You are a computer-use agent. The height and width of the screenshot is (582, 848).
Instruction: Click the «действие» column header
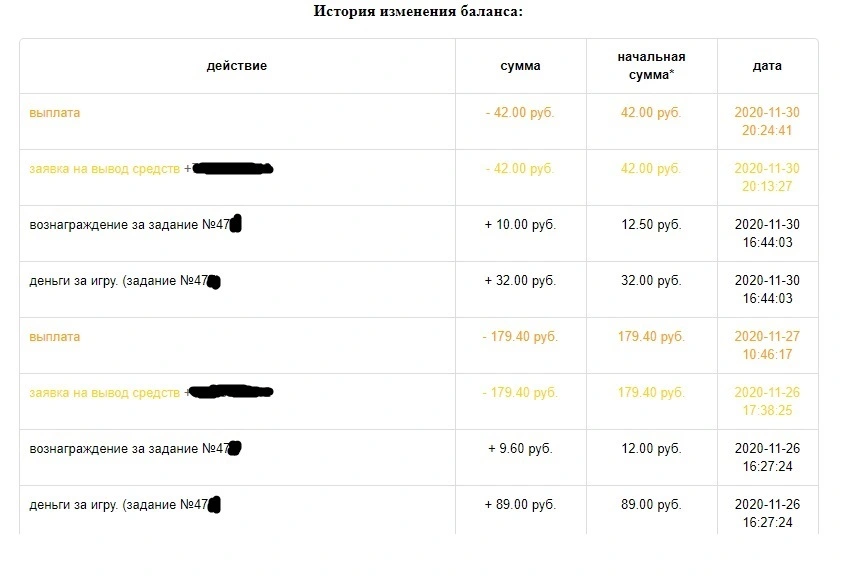[237, 66]
